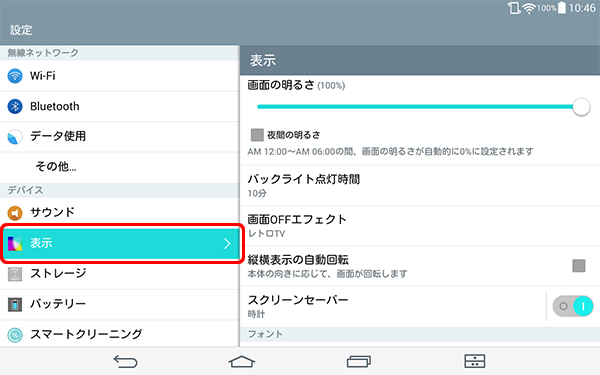
Task: Tap the スマートクリーニング icon
Action: [x=15, y=335]
